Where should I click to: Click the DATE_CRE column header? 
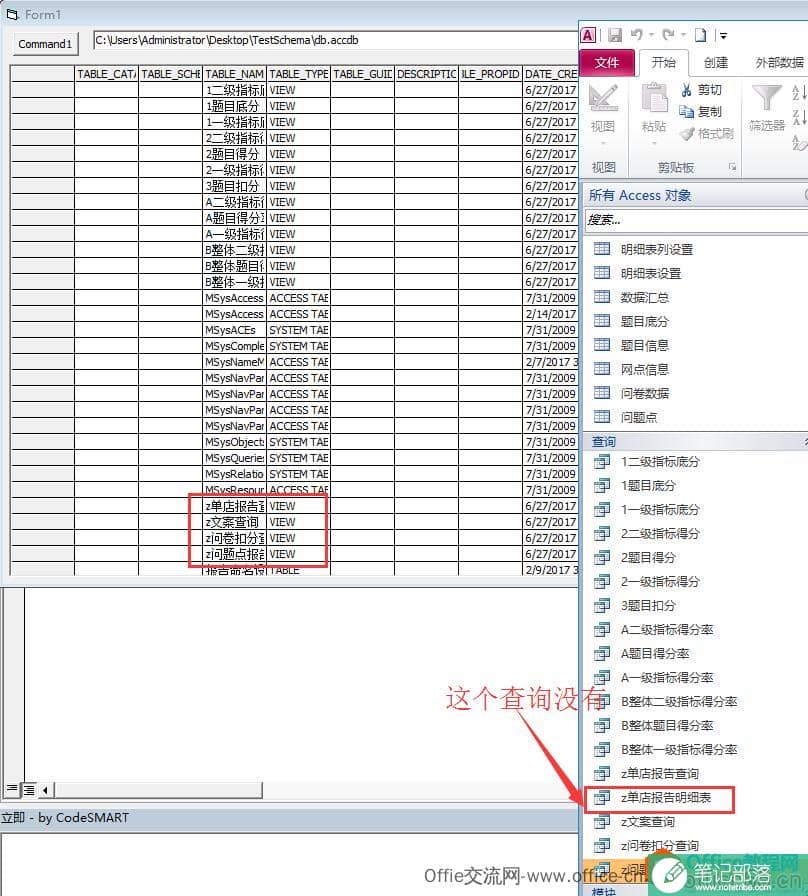pos(551,74)
